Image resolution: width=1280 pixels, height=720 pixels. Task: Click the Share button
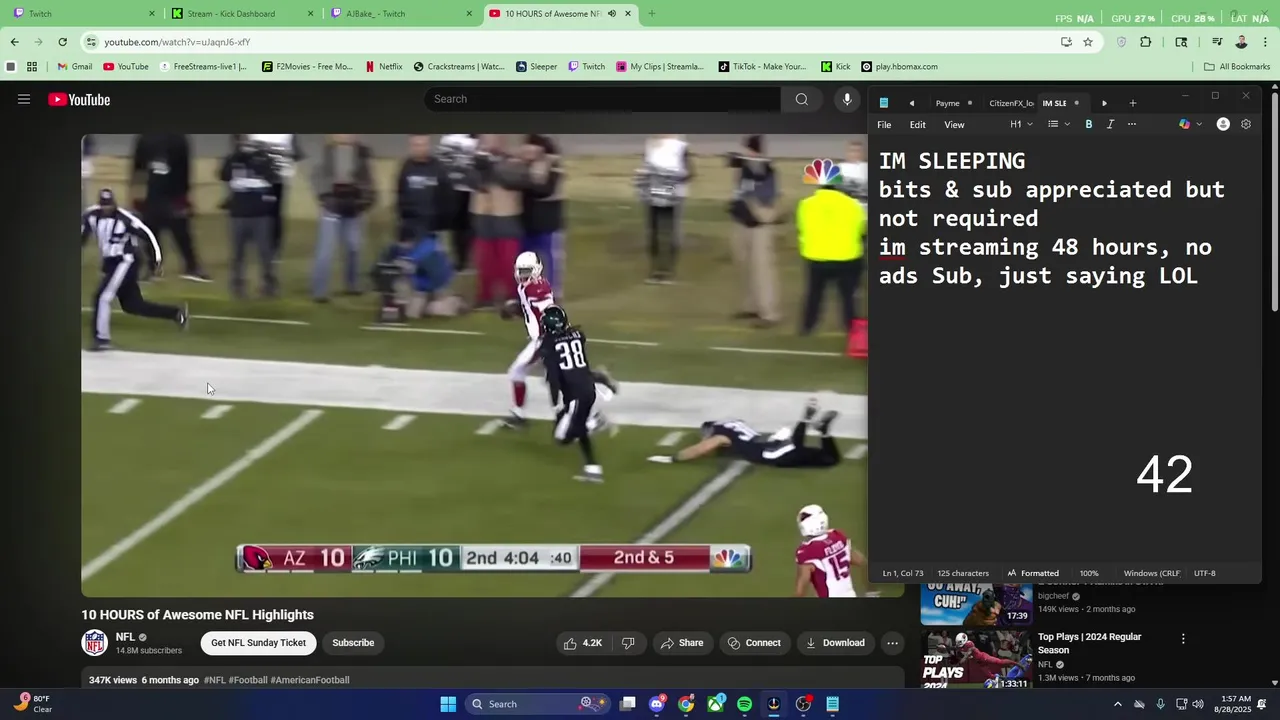coord(681,643)
